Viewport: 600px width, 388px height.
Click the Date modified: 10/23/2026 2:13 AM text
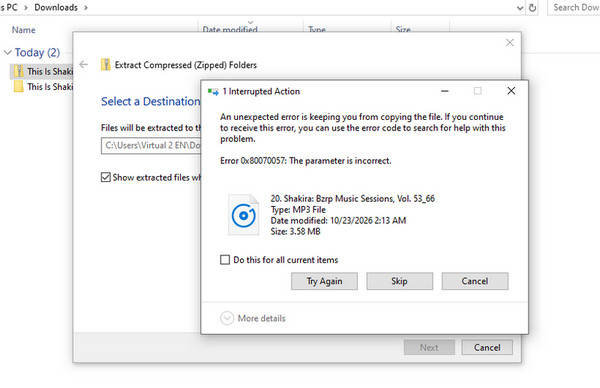click(x=338, y=220)
